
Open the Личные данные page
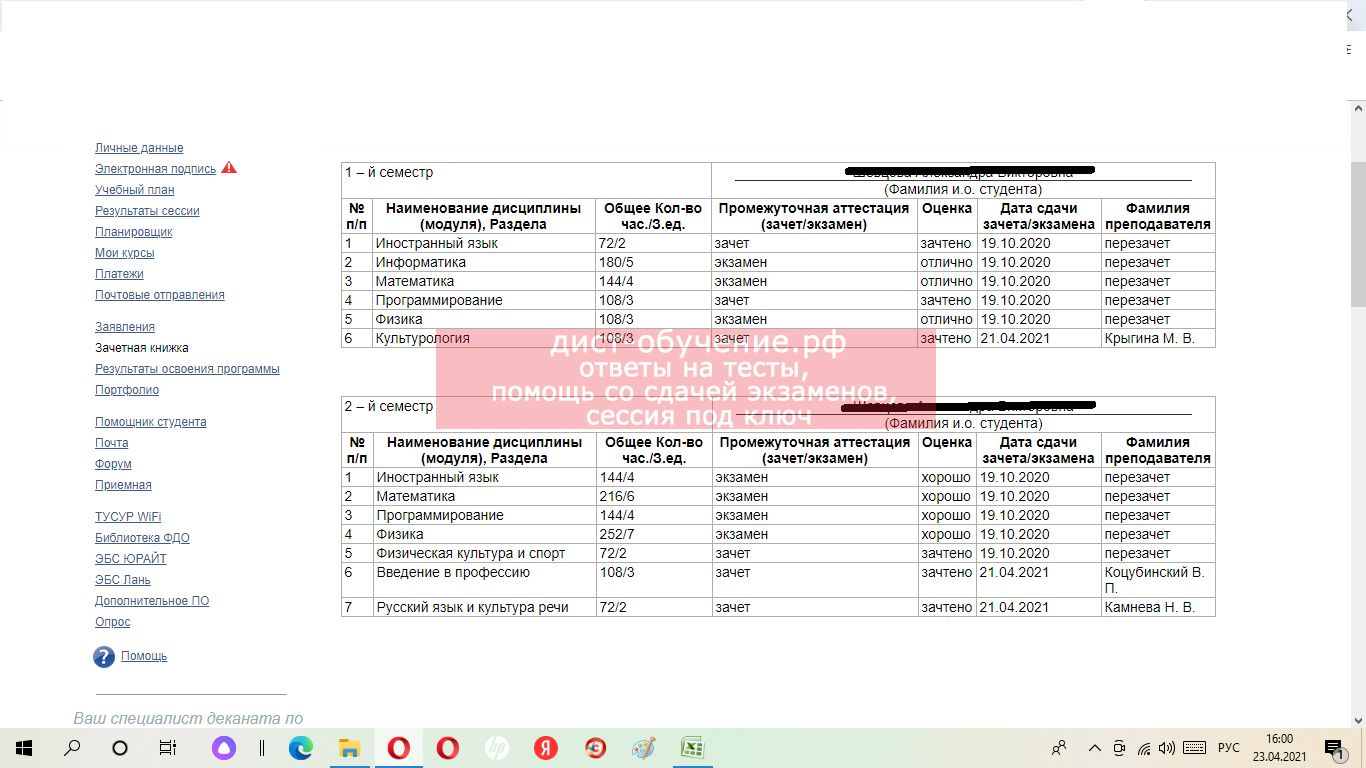[139, 148]
